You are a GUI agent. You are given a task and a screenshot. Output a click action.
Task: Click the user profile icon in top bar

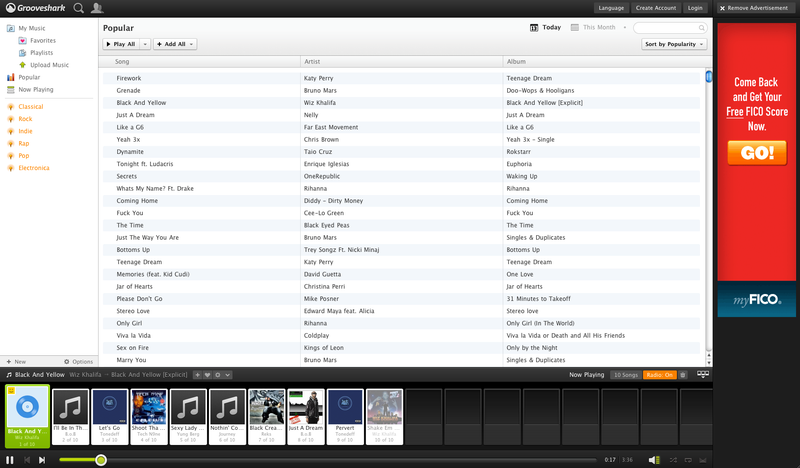click(97, 8)
